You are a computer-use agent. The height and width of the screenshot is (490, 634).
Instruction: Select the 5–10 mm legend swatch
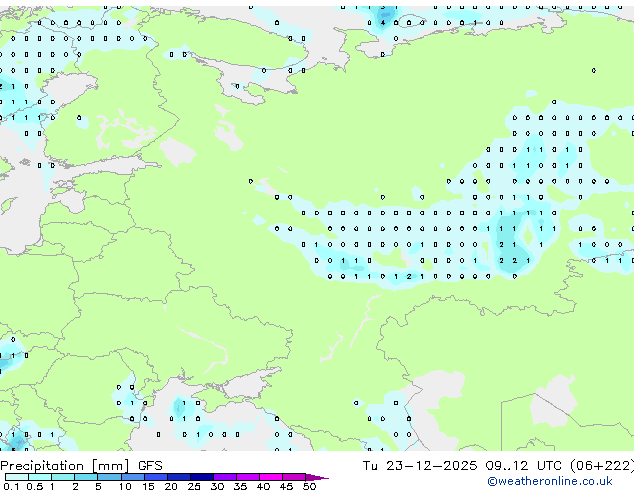click(x=109, y=477)
